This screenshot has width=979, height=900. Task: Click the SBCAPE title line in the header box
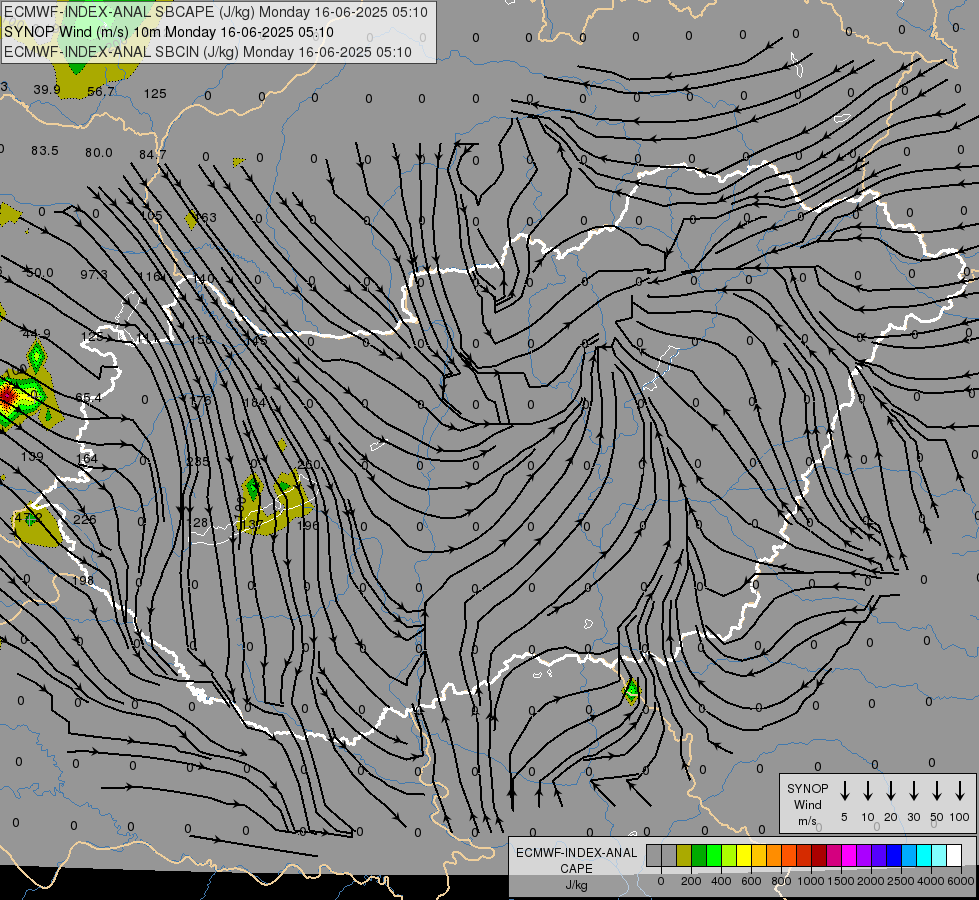(x=215, y=12)
